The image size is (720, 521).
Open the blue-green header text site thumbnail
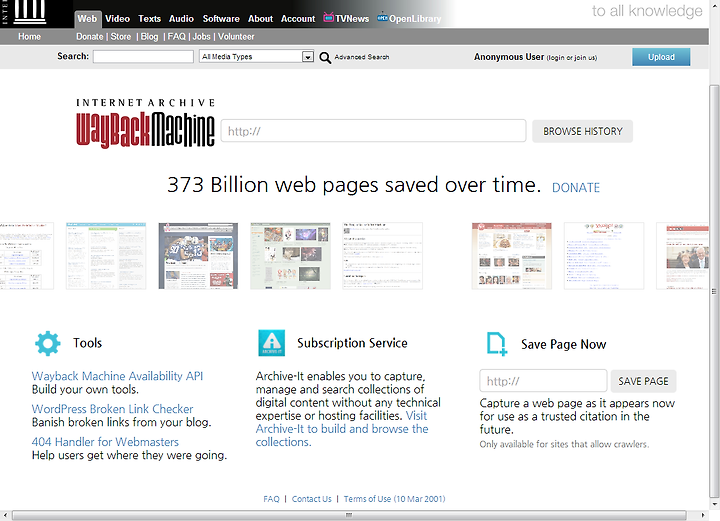tap(106, 256)
